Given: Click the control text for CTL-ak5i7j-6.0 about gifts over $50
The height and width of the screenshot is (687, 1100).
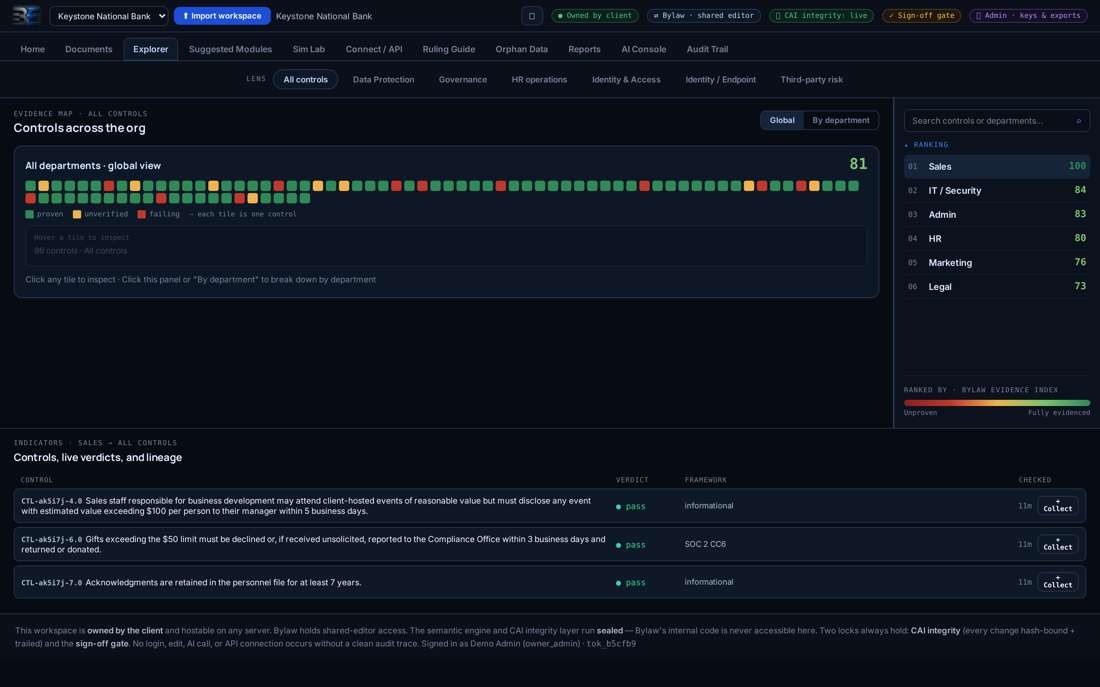Looking at the screenshot, I should pos(313,545).
